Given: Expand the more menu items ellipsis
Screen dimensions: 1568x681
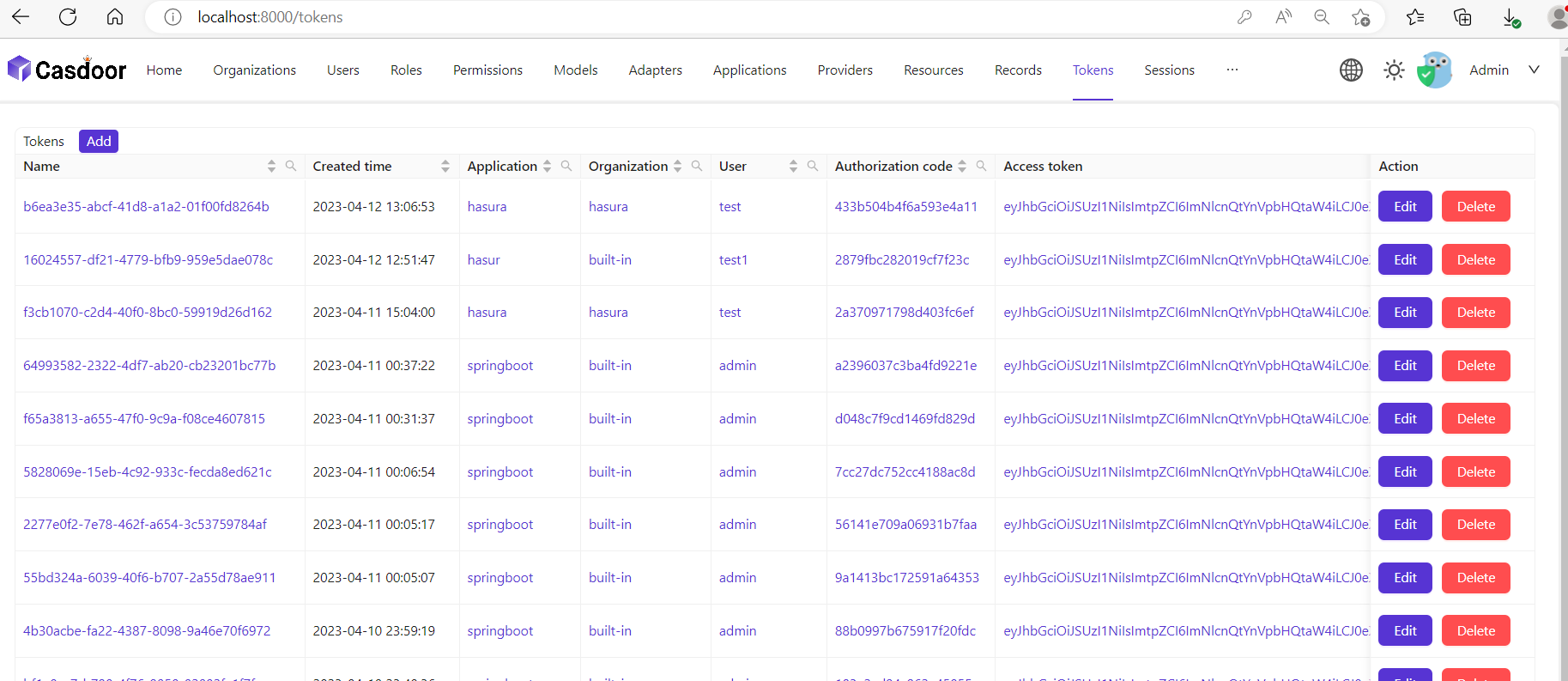Looking at the screenshot, I should 1232,70.
